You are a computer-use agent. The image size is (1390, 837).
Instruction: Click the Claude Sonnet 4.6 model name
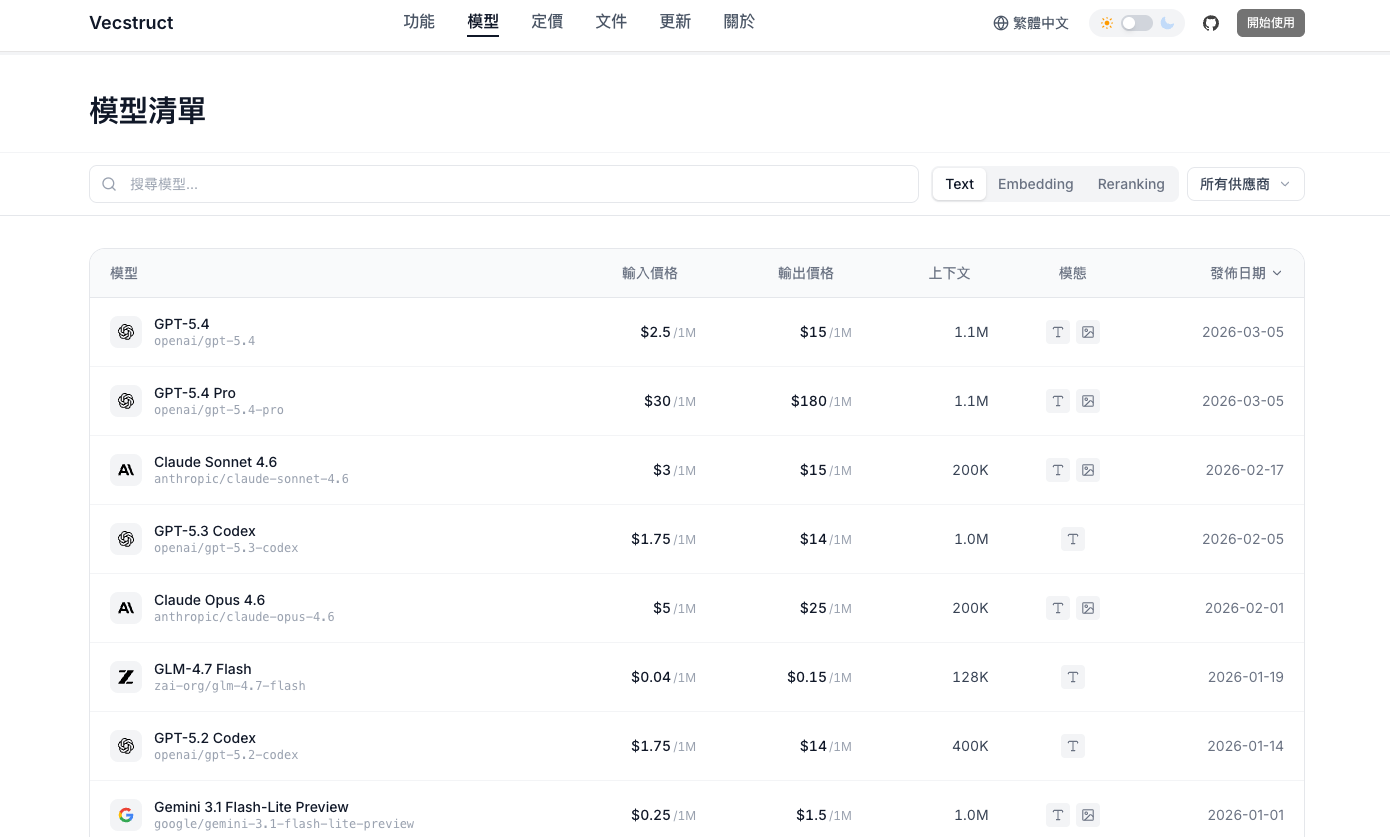(215, 462)
